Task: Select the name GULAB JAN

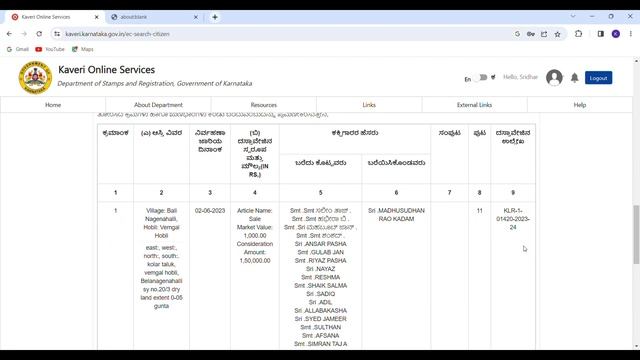Action: pos(320,252)
